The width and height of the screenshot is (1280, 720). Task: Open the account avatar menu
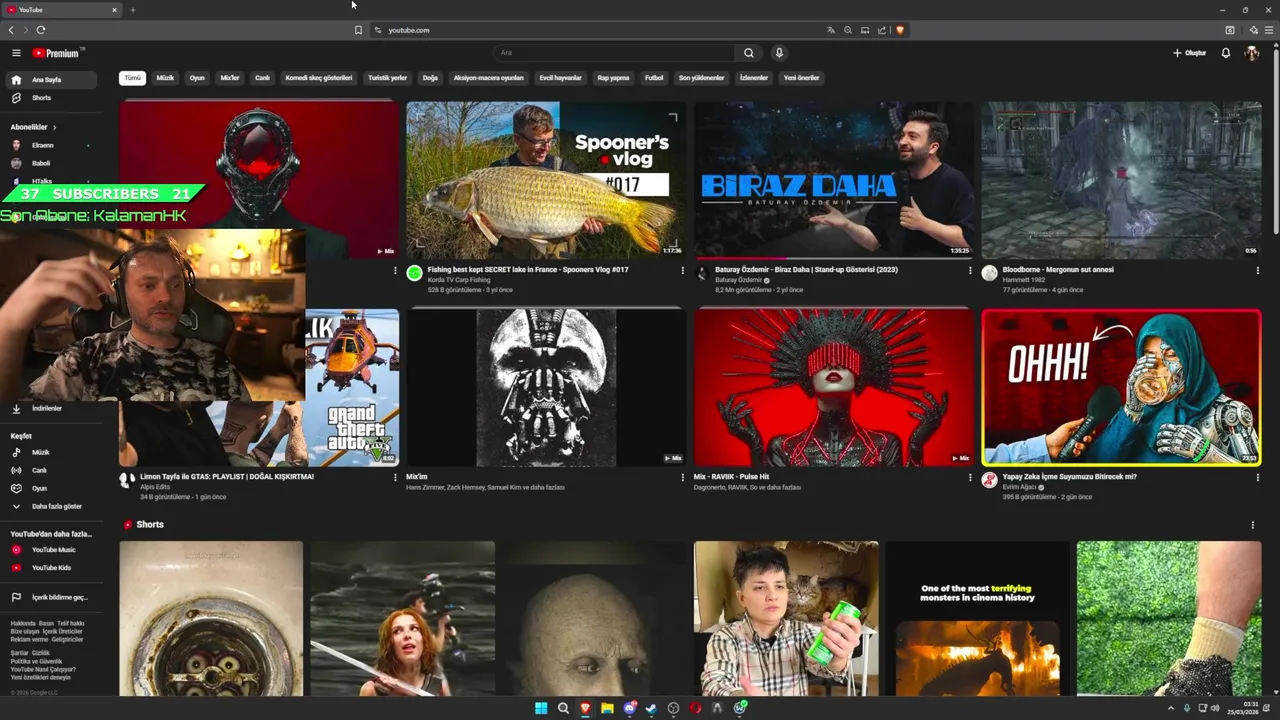(1252, 53)
